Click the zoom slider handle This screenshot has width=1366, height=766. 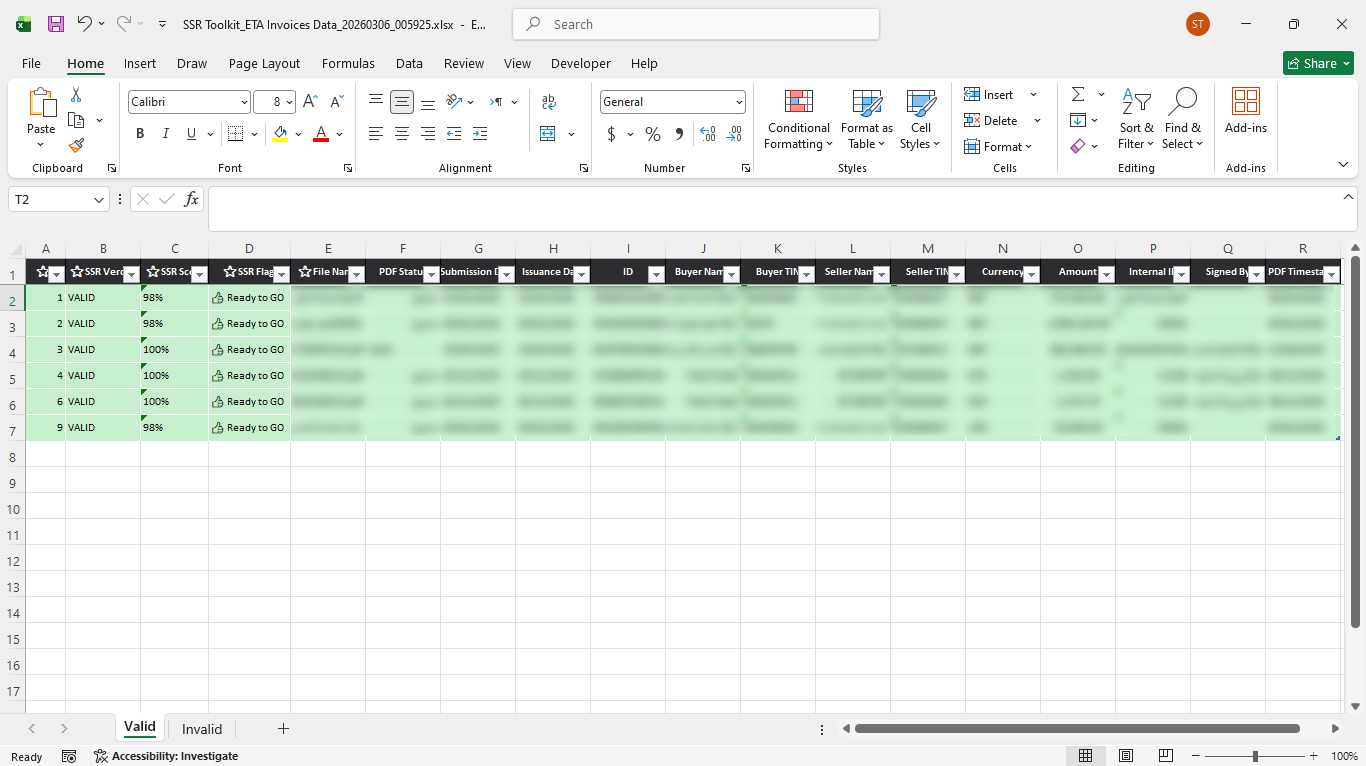coord(1255,756)
